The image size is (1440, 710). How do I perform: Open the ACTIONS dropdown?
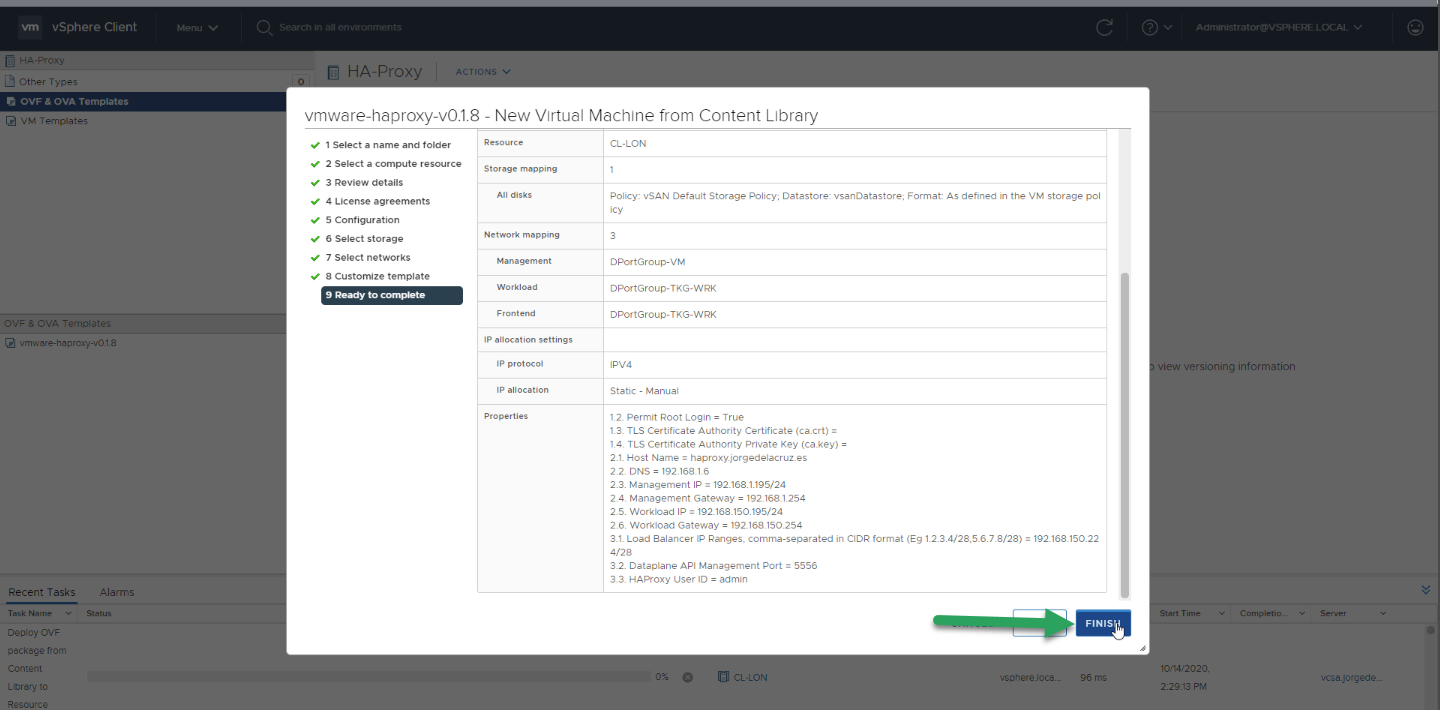click(483, 72)
